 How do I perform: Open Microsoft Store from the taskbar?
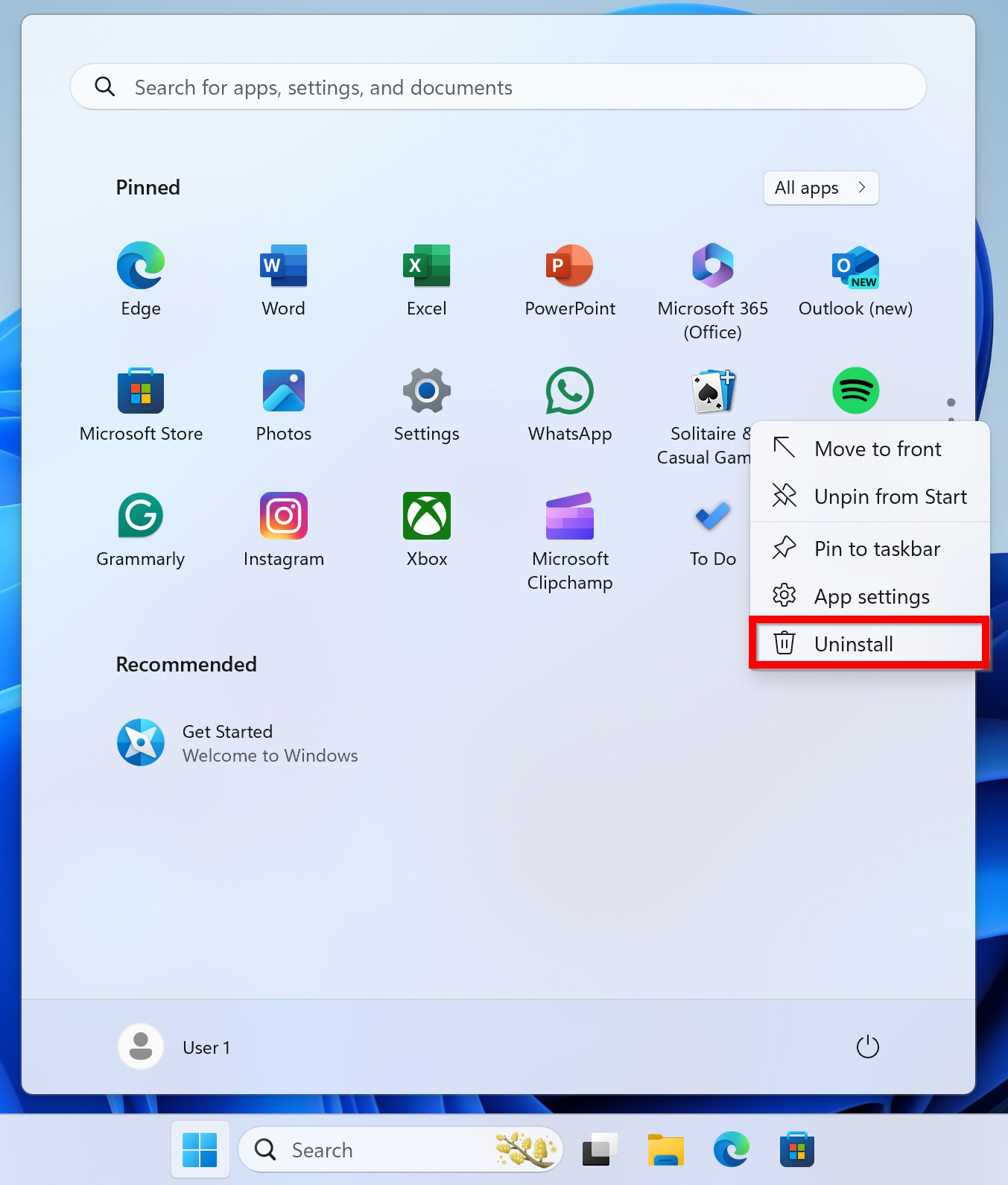(x=796, y=1150)
